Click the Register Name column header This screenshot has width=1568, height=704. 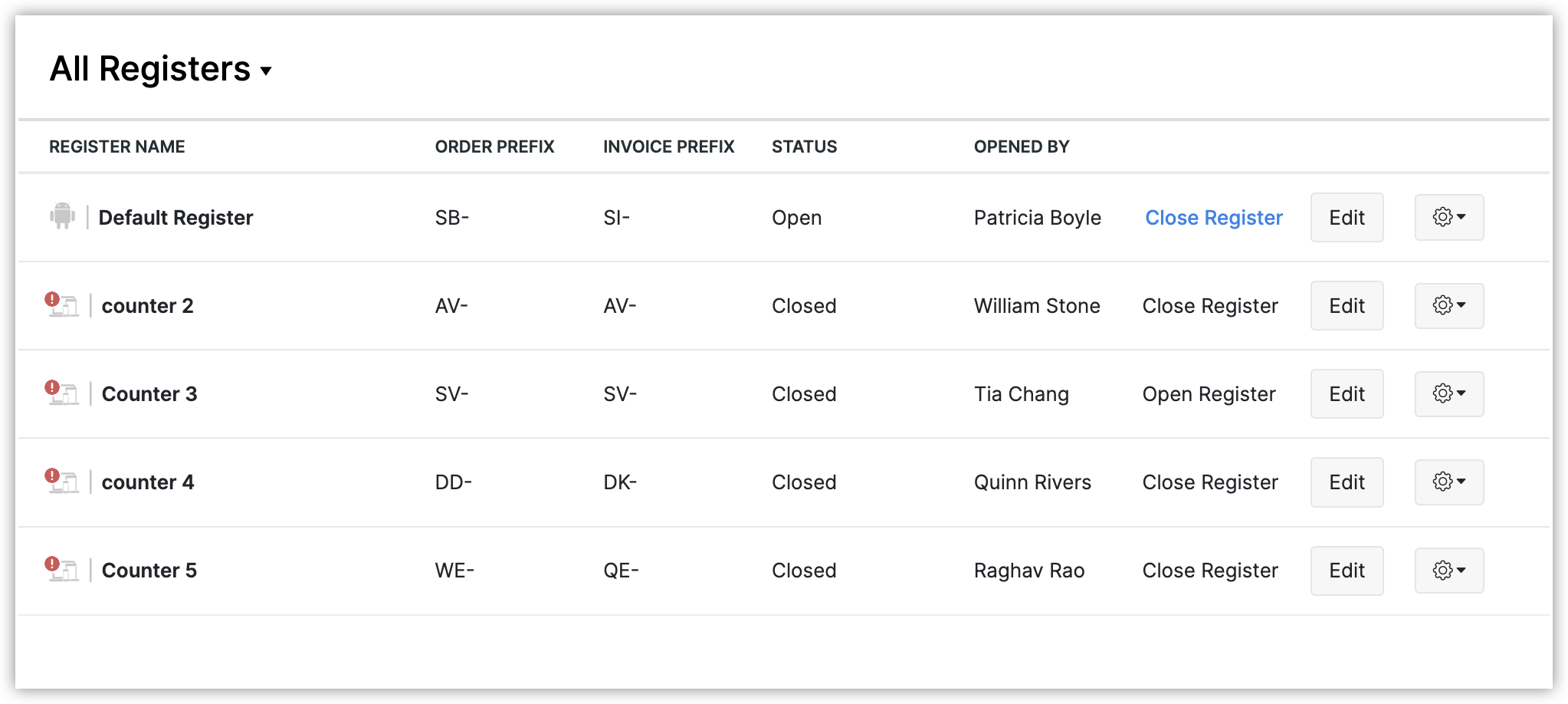(117, 146)
